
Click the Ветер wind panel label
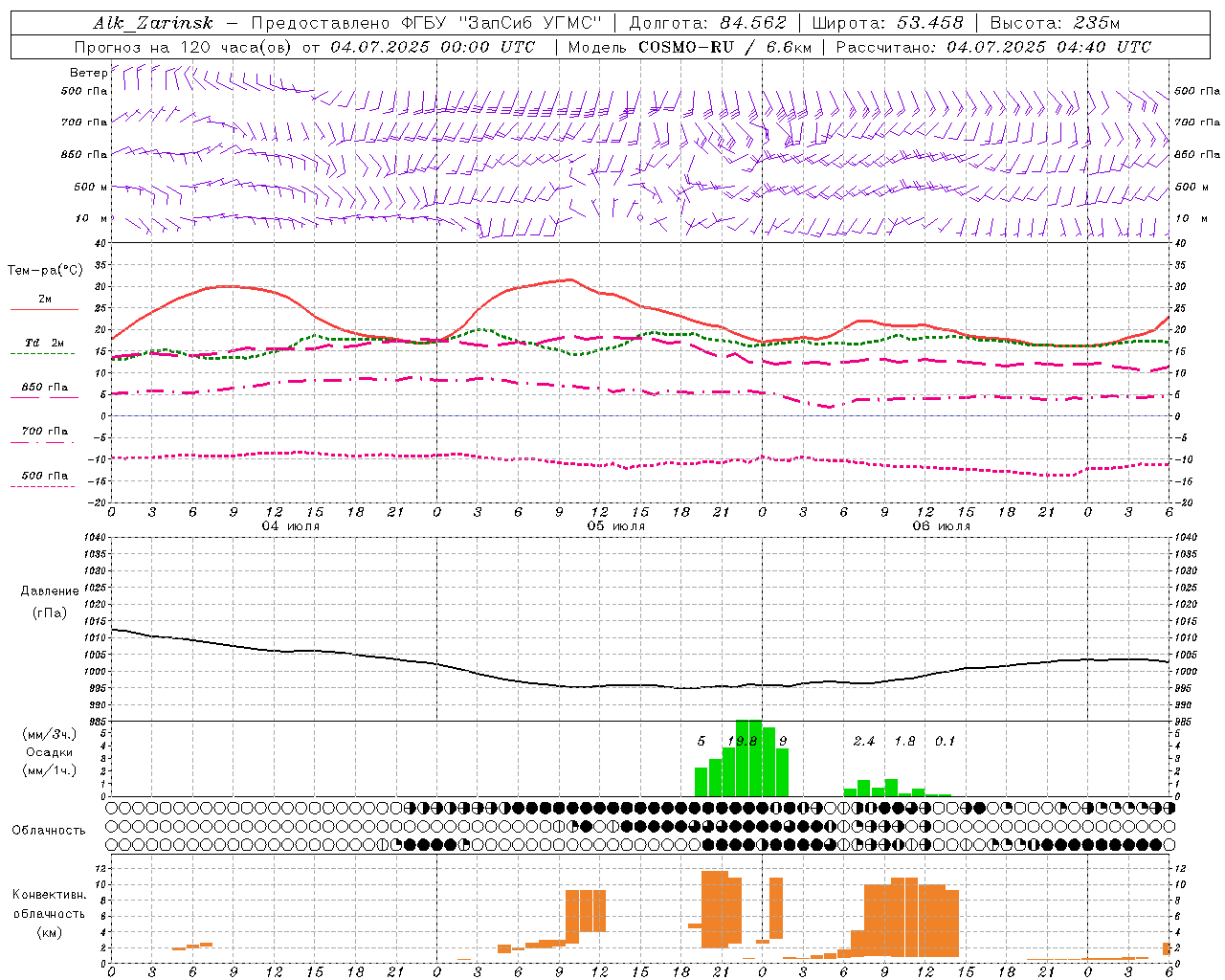pos(88,73)
